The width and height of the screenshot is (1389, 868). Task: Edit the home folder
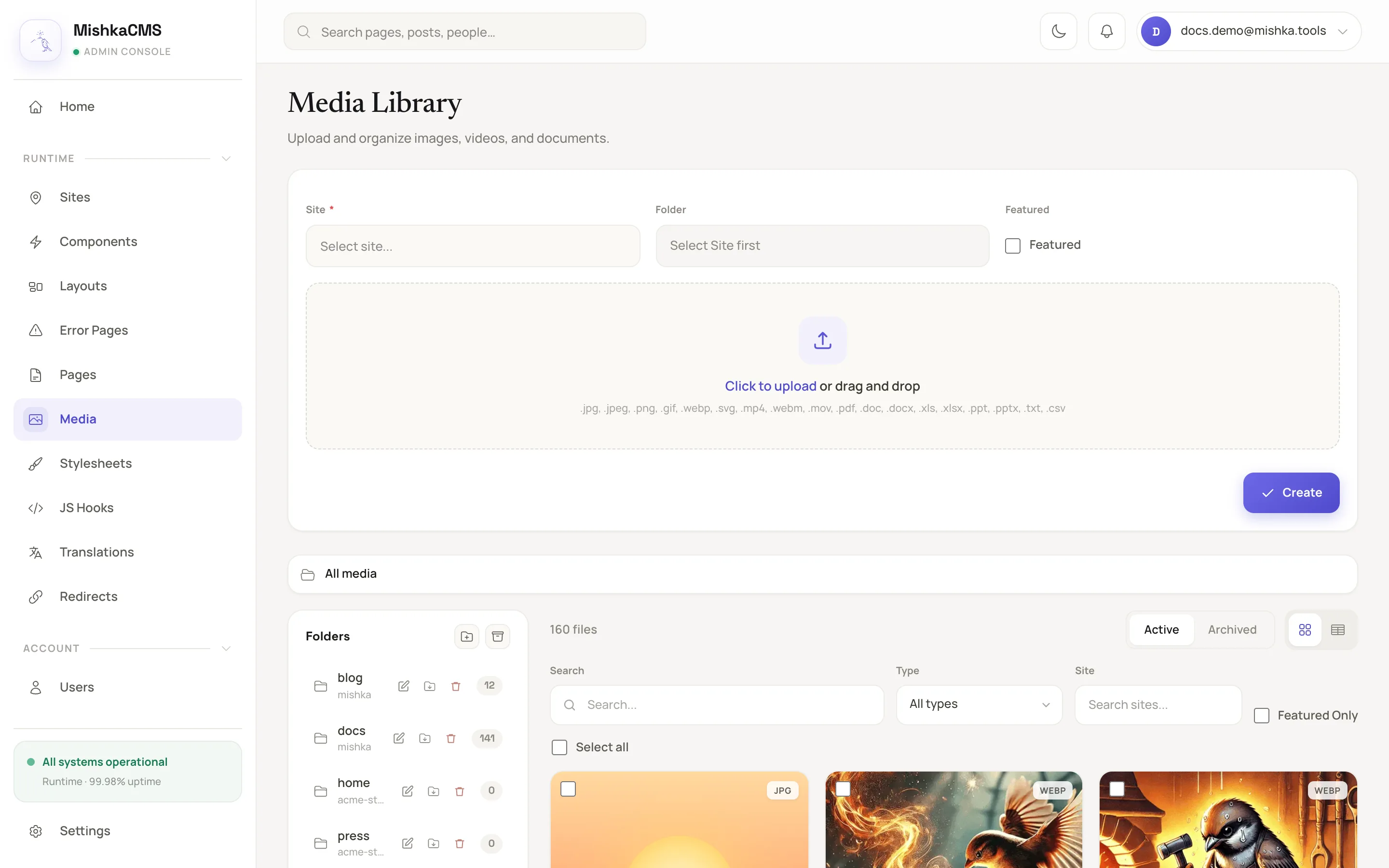click(408, 791)
